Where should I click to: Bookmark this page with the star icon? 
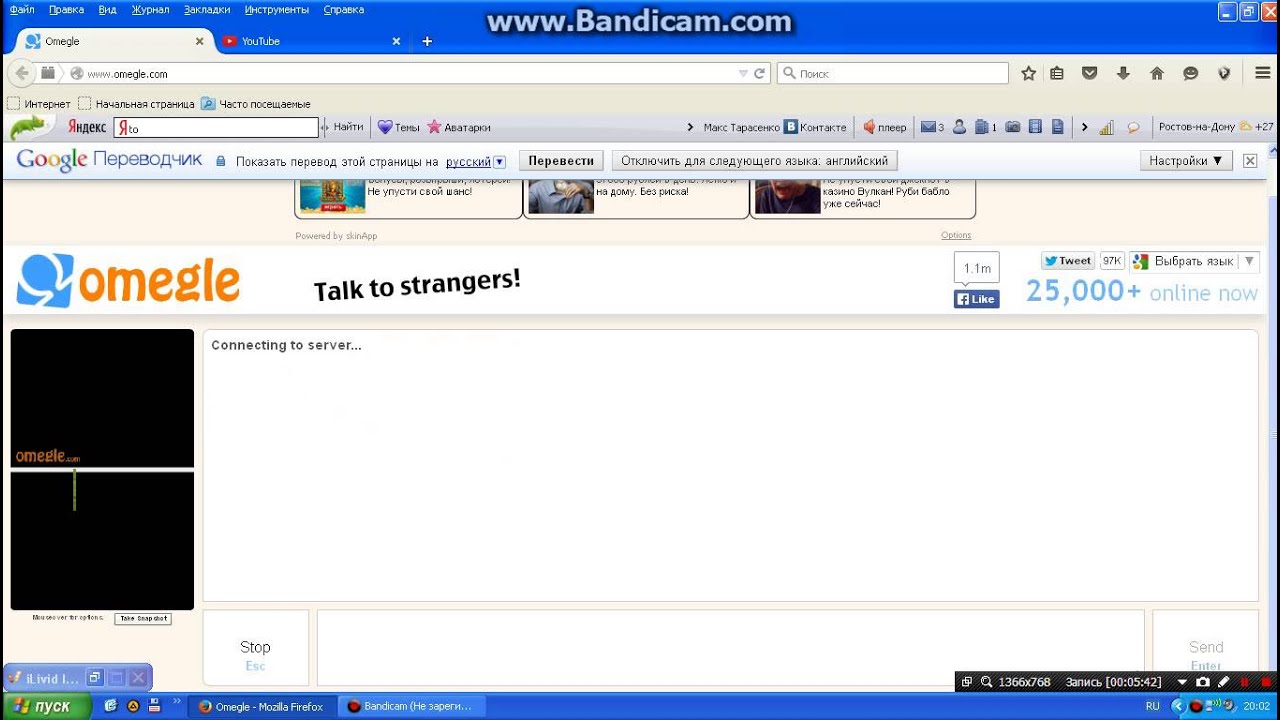tap(1028, 73)
